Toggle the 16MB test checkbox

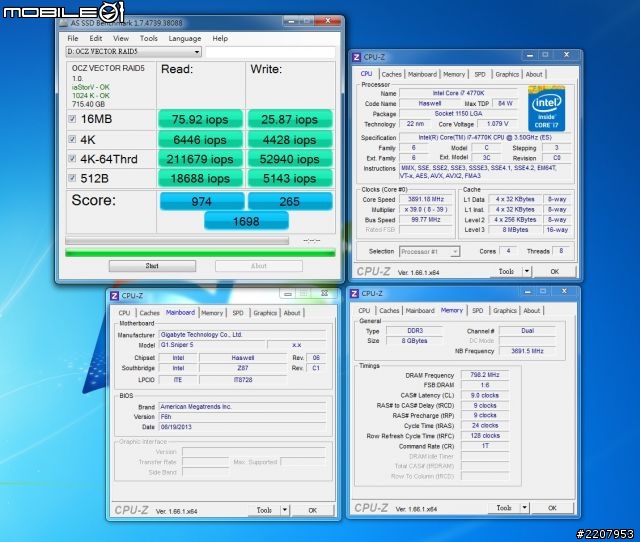click(x=72, y=119)
